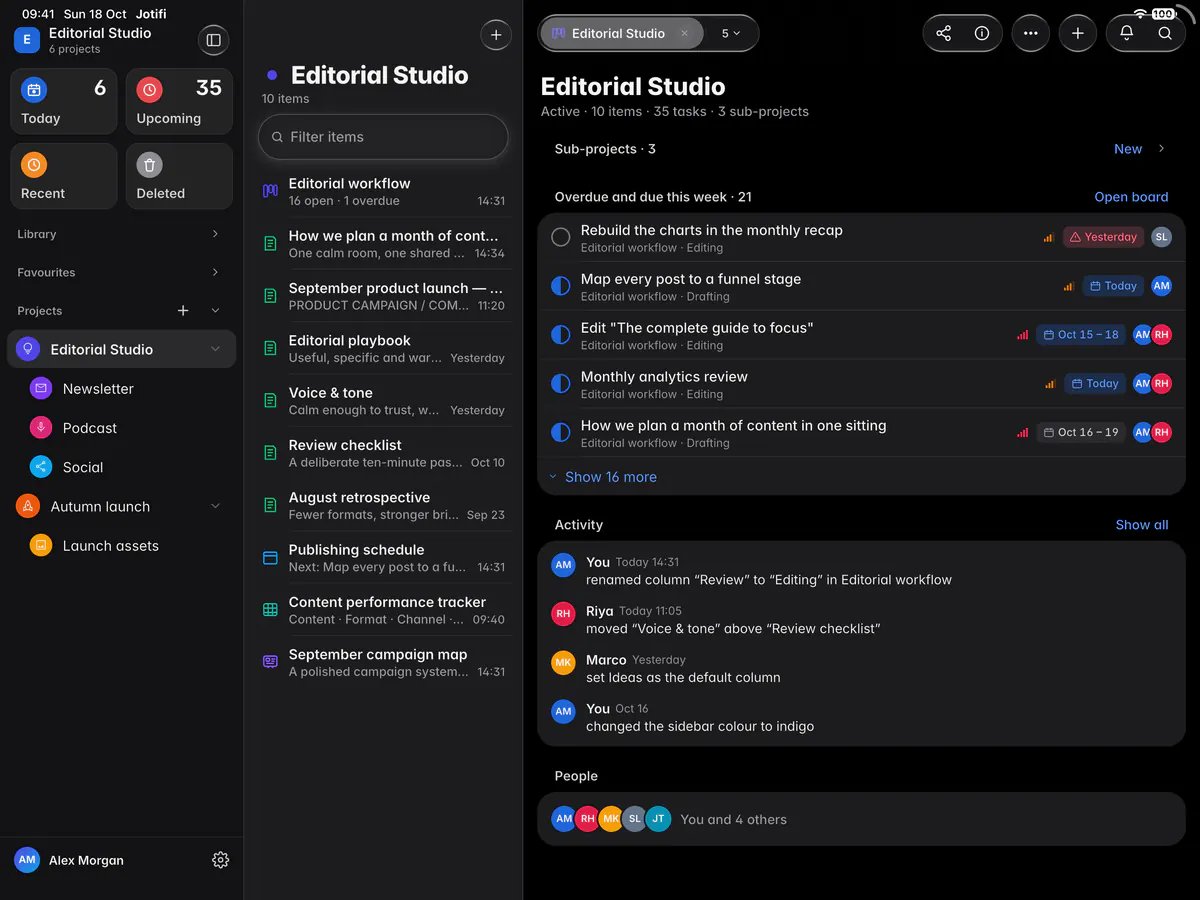Image resolution: width=1200 pixels, height=900 pixels.
Task: Open the Social sub-project
Action: point(121,467)
